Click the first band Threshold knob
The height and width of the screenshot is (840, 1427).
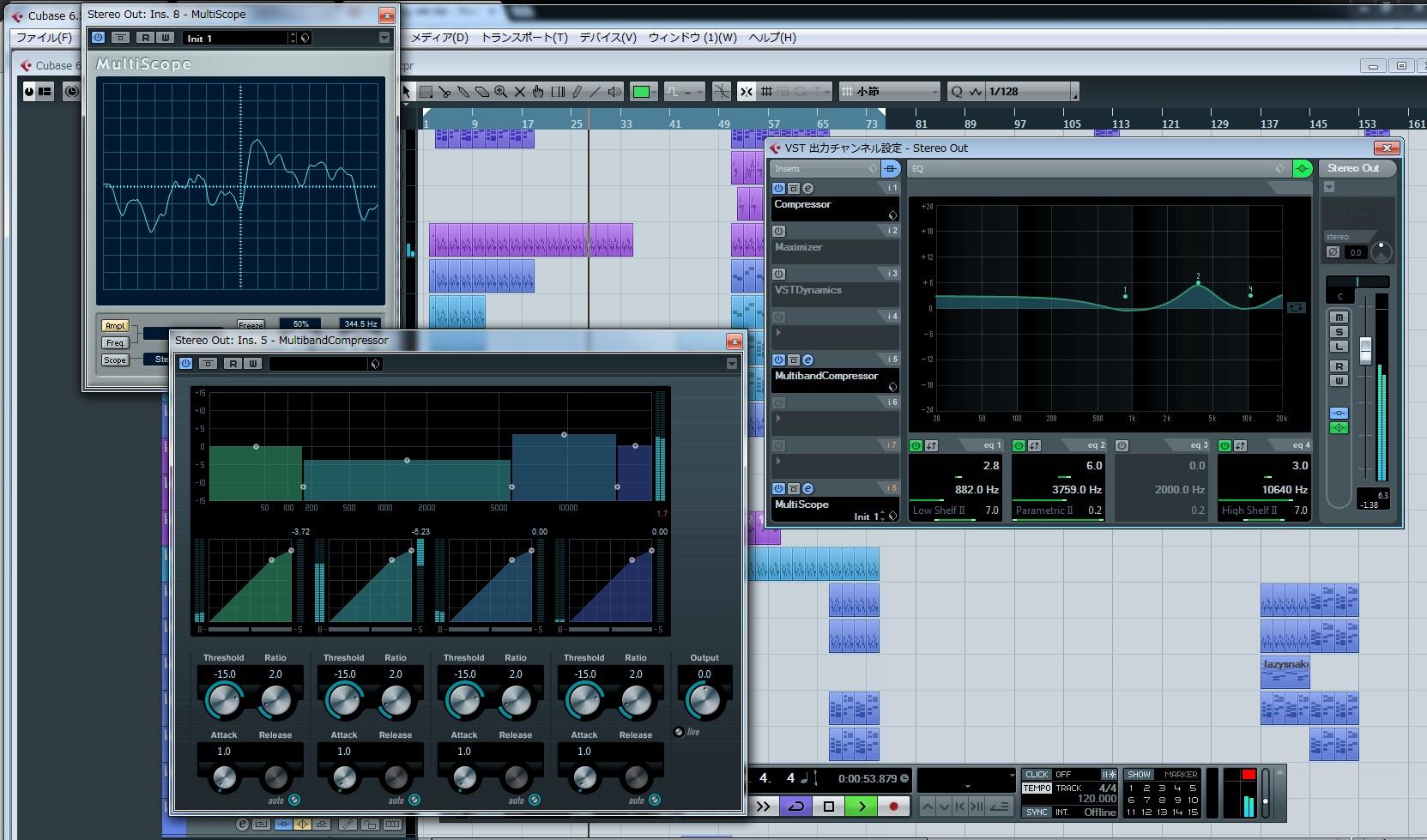click(224, 701)
